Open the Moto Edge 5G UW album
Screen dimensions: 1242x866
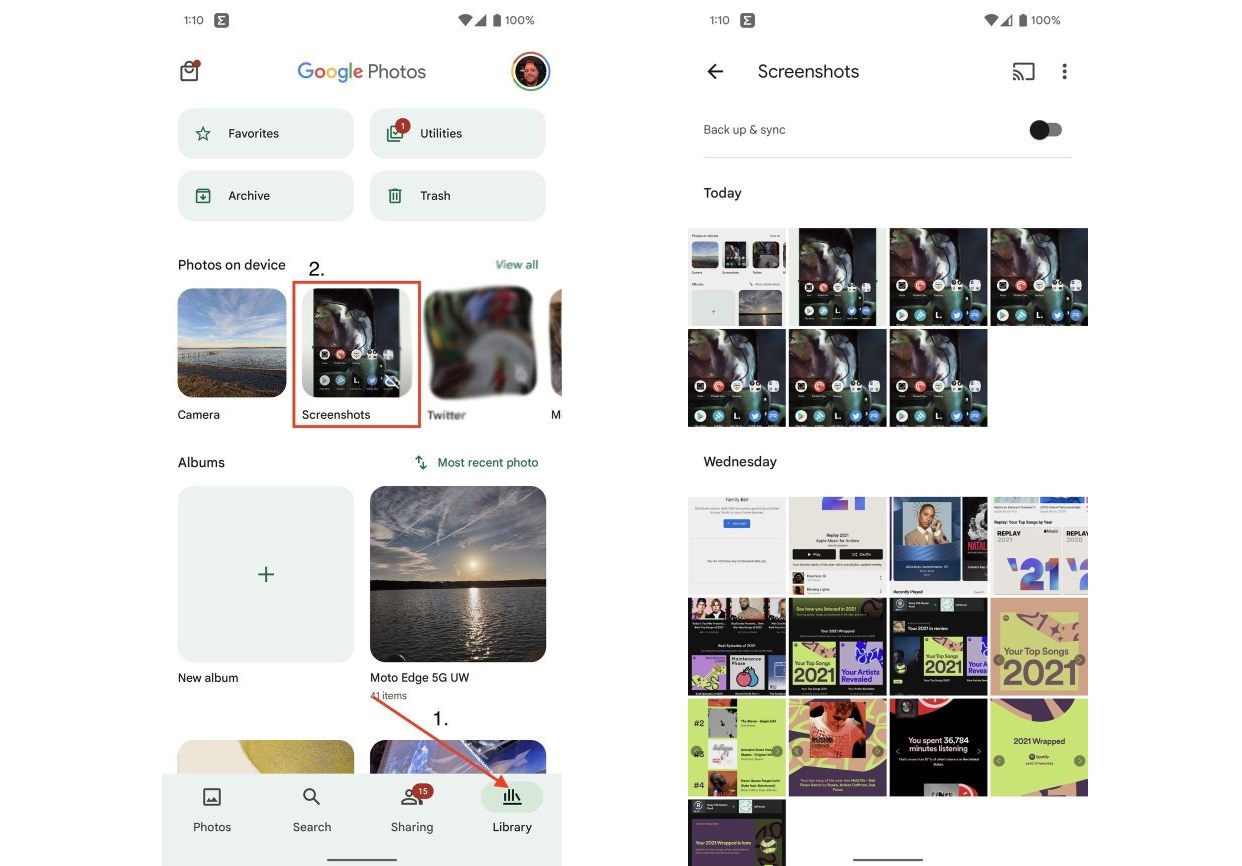click(x=458, y=574)
